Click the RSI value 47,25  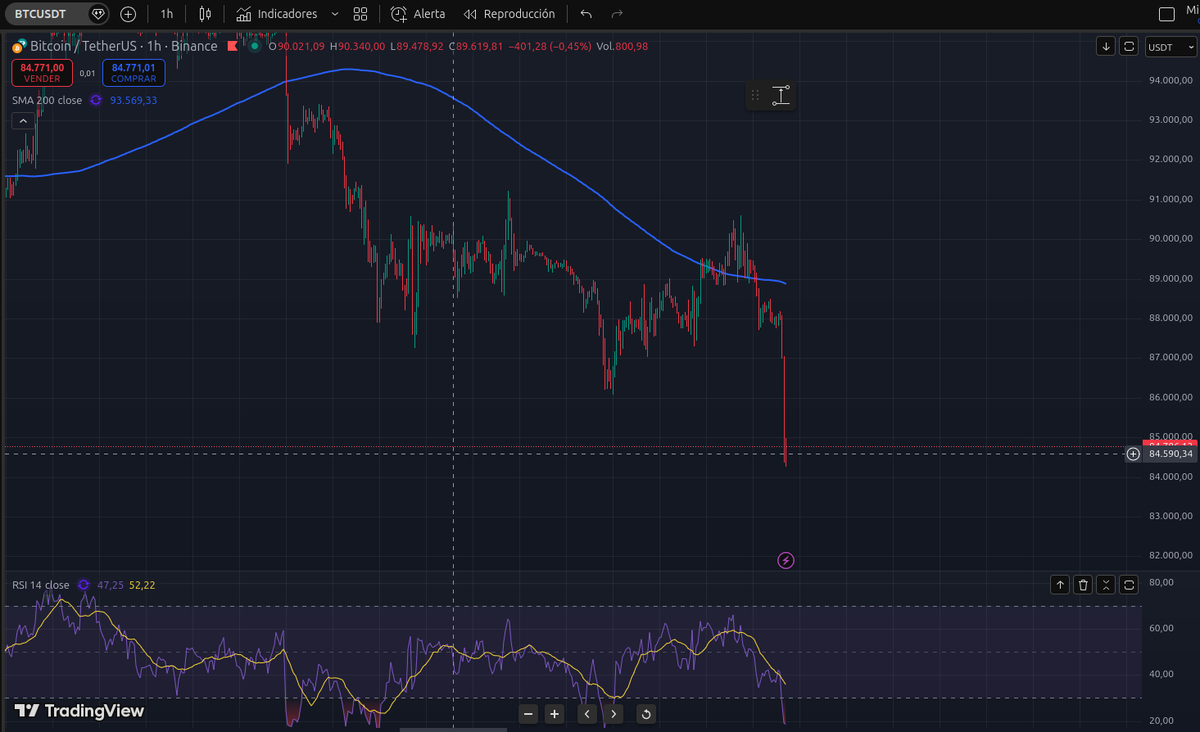[110, 585]
